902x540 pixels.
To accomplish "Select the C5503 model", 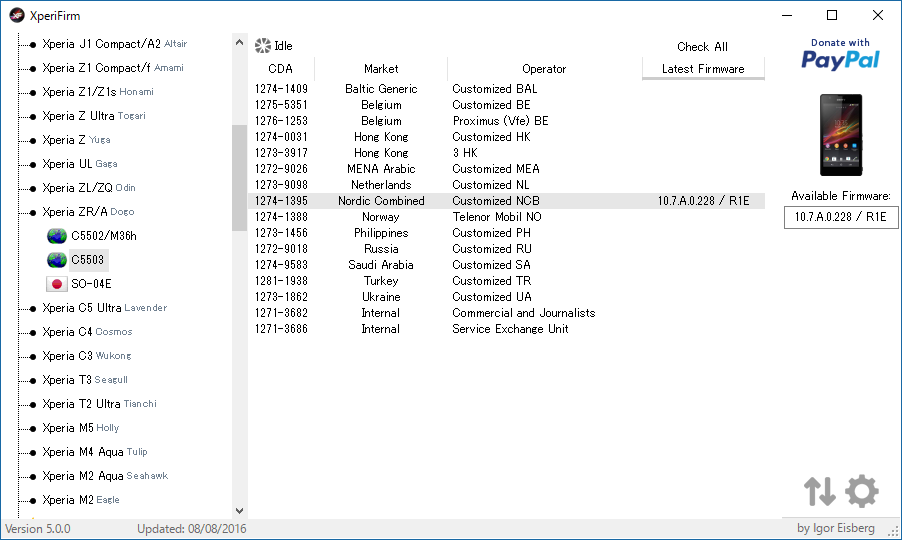I will pos(88,260).
